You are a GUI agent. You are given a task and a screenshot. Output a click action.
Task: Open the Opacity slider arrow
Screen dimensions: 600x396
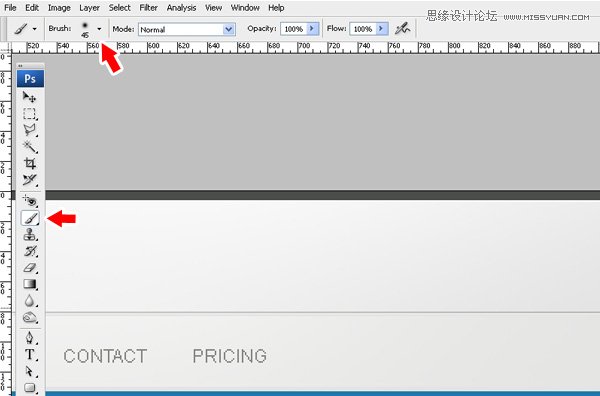click(x=312, y=29)
